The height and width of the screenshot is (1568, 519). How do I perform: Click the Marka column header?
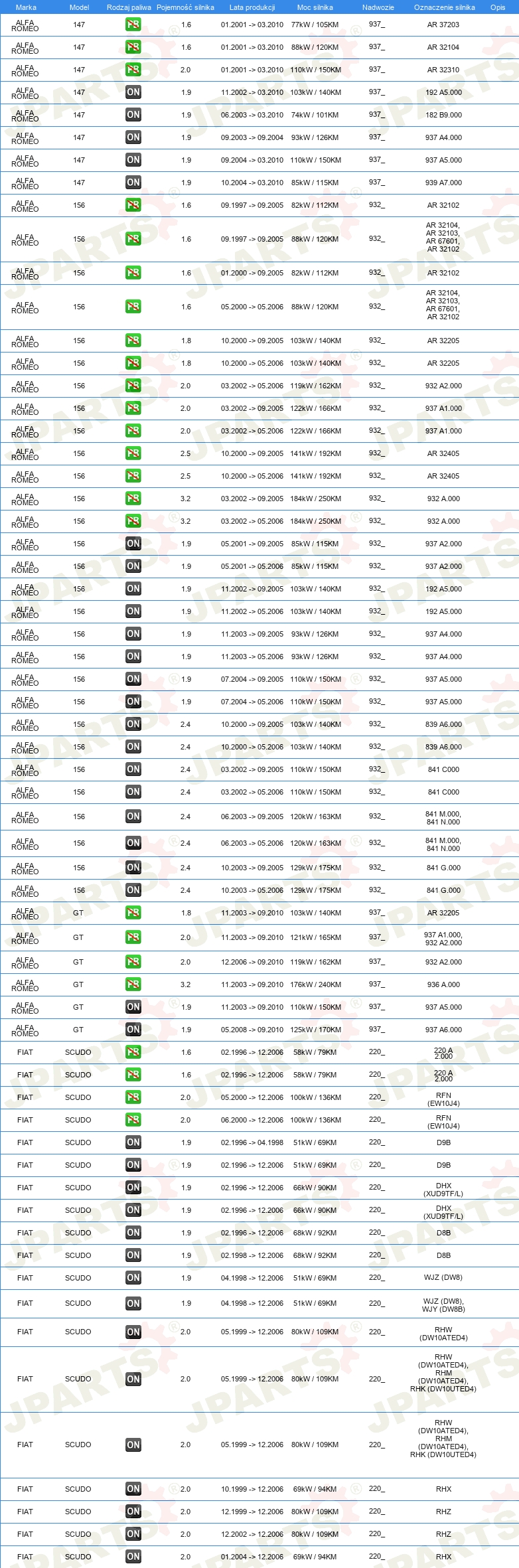(x=26, y=7)
